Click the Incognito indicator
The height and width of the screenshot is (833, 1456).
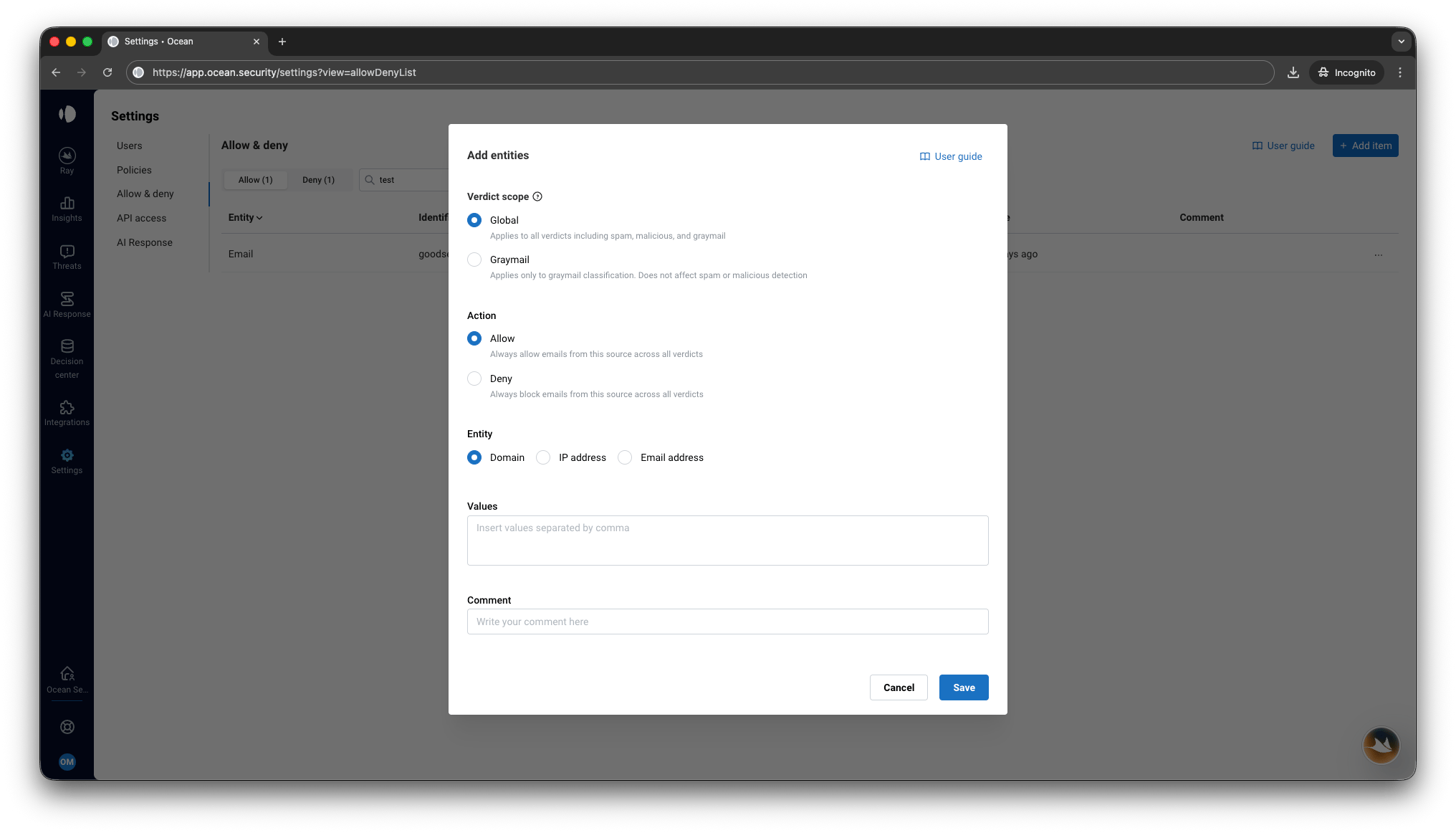(1346, 72)
